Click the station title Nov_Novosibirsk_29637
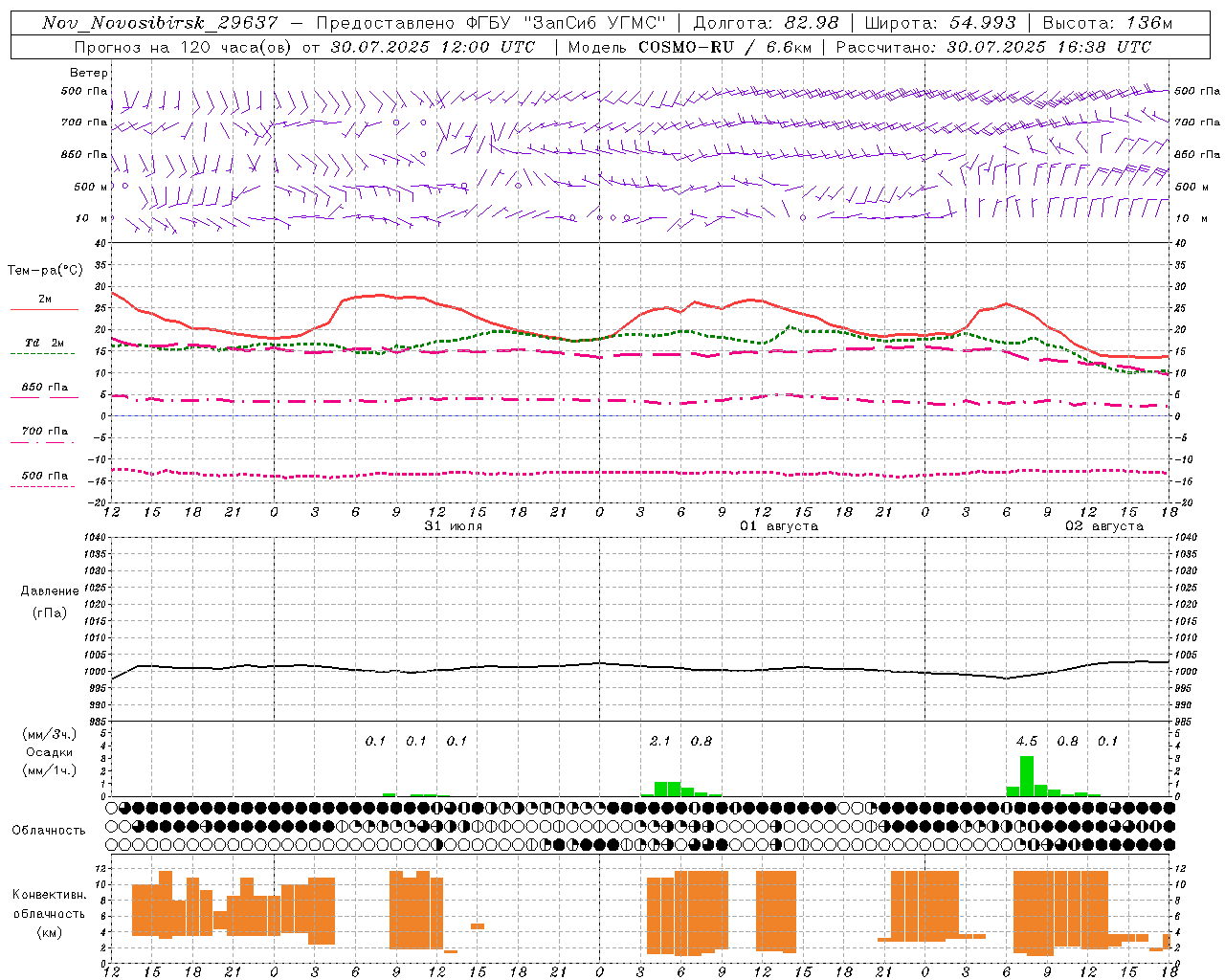 tap(160, 23)
